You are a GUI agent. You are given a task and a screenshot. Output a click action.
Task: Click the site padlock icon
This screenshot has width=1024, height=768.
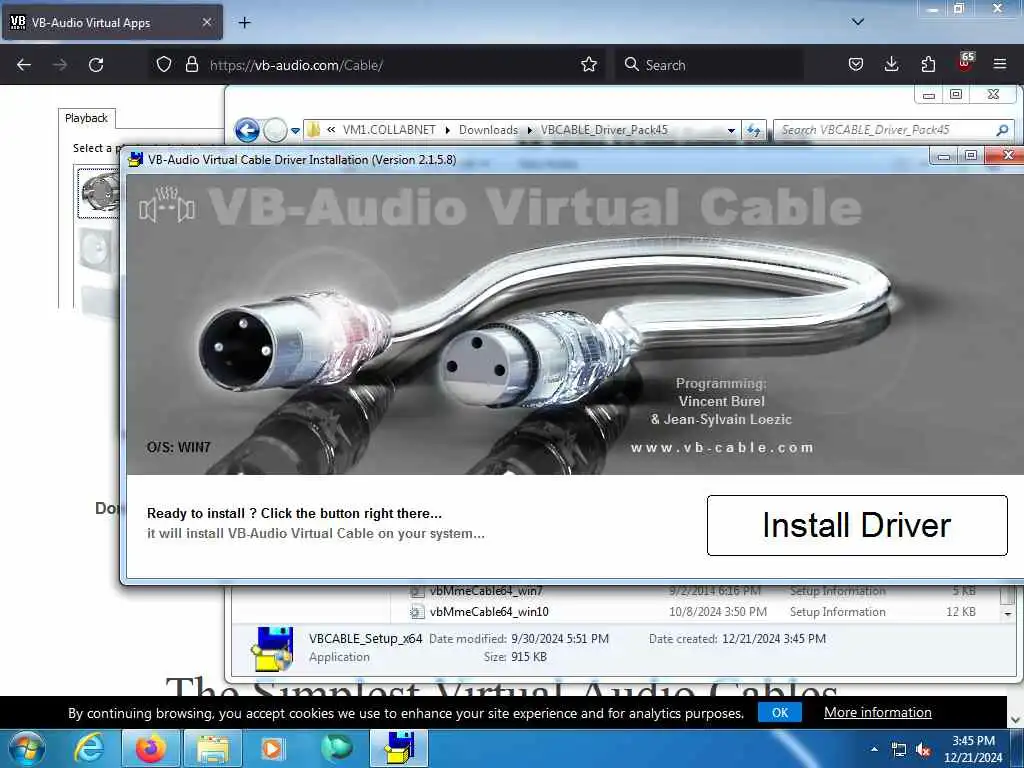191,65
